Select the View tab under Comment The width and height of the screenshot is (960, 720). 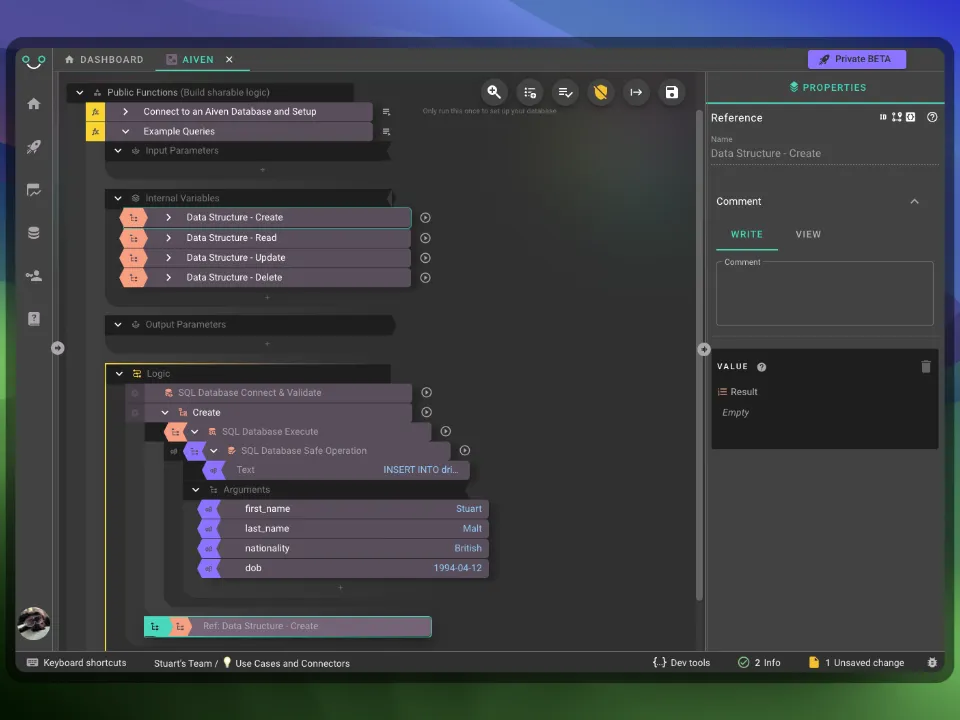tap(808, 234)
